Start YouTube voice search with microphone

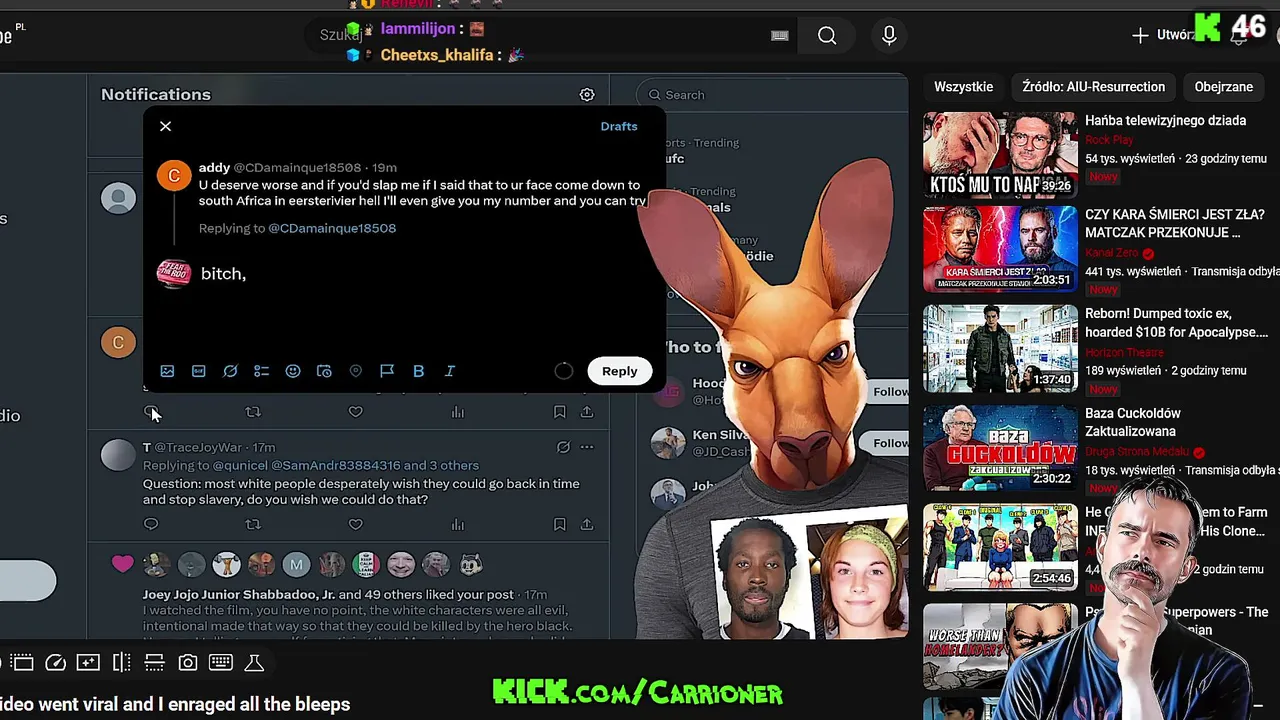889,36
